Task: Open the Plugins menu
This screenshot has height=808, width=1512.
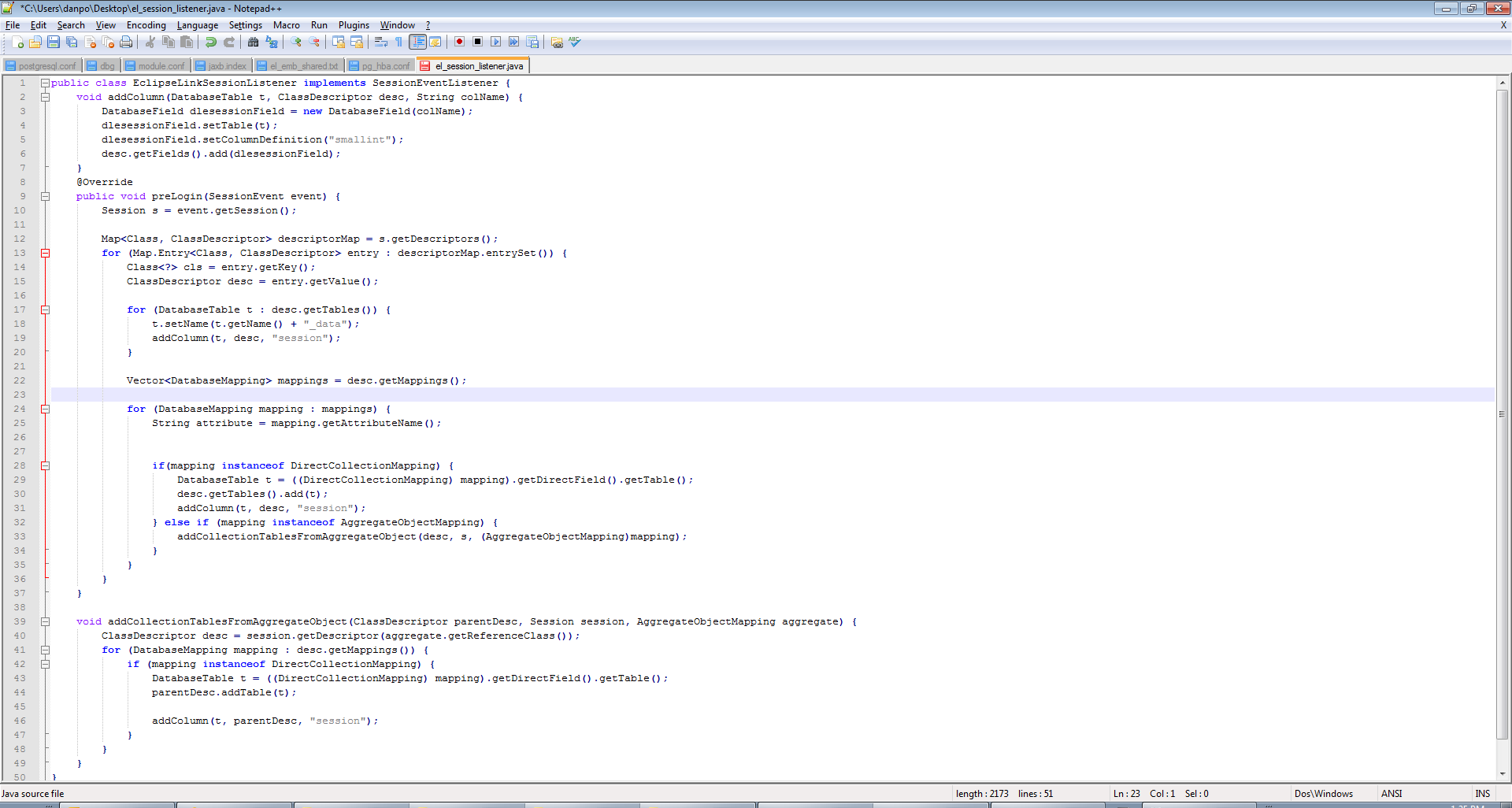Action: [x=354, y=25]
